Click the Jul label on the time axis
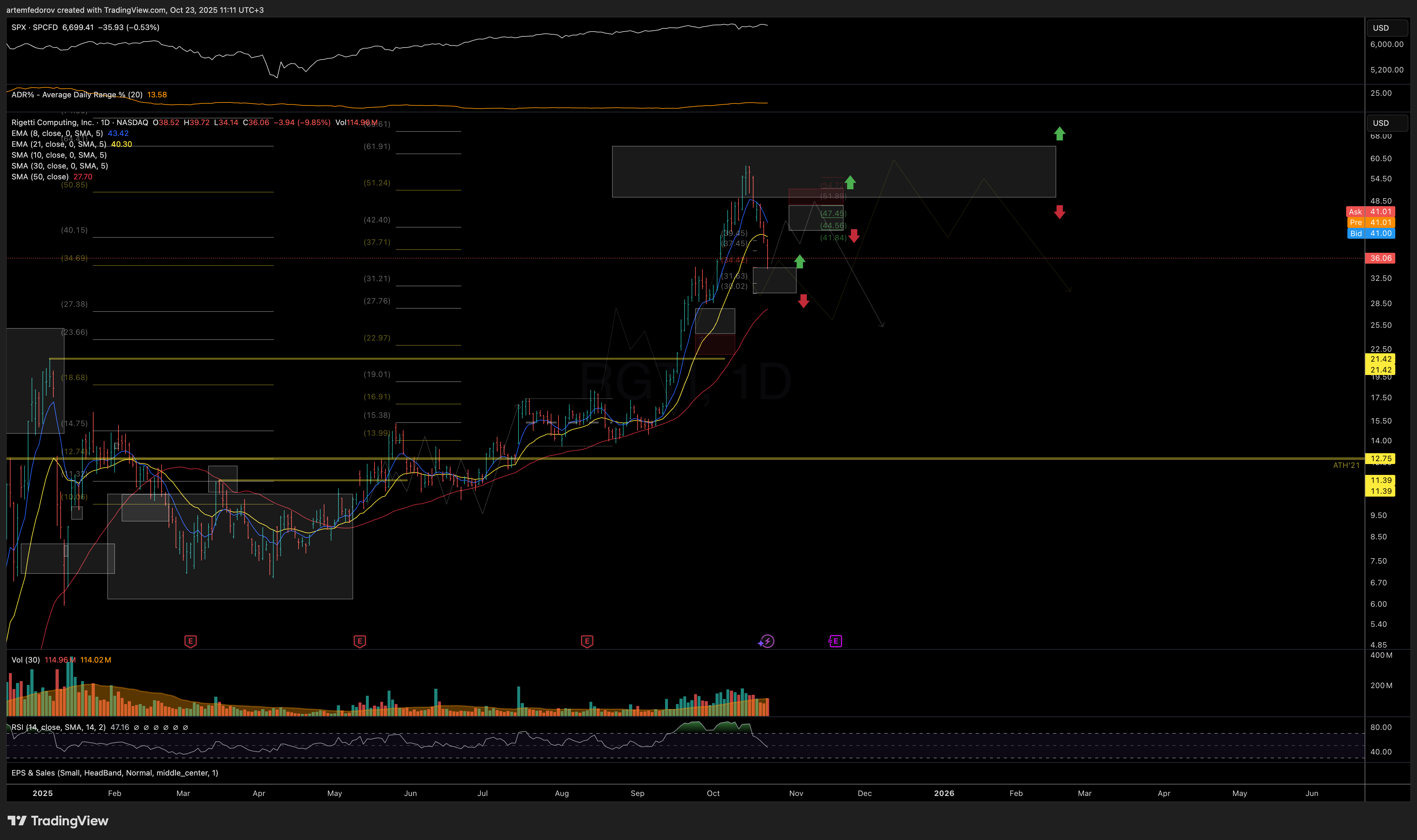 (x=482, y=793)
